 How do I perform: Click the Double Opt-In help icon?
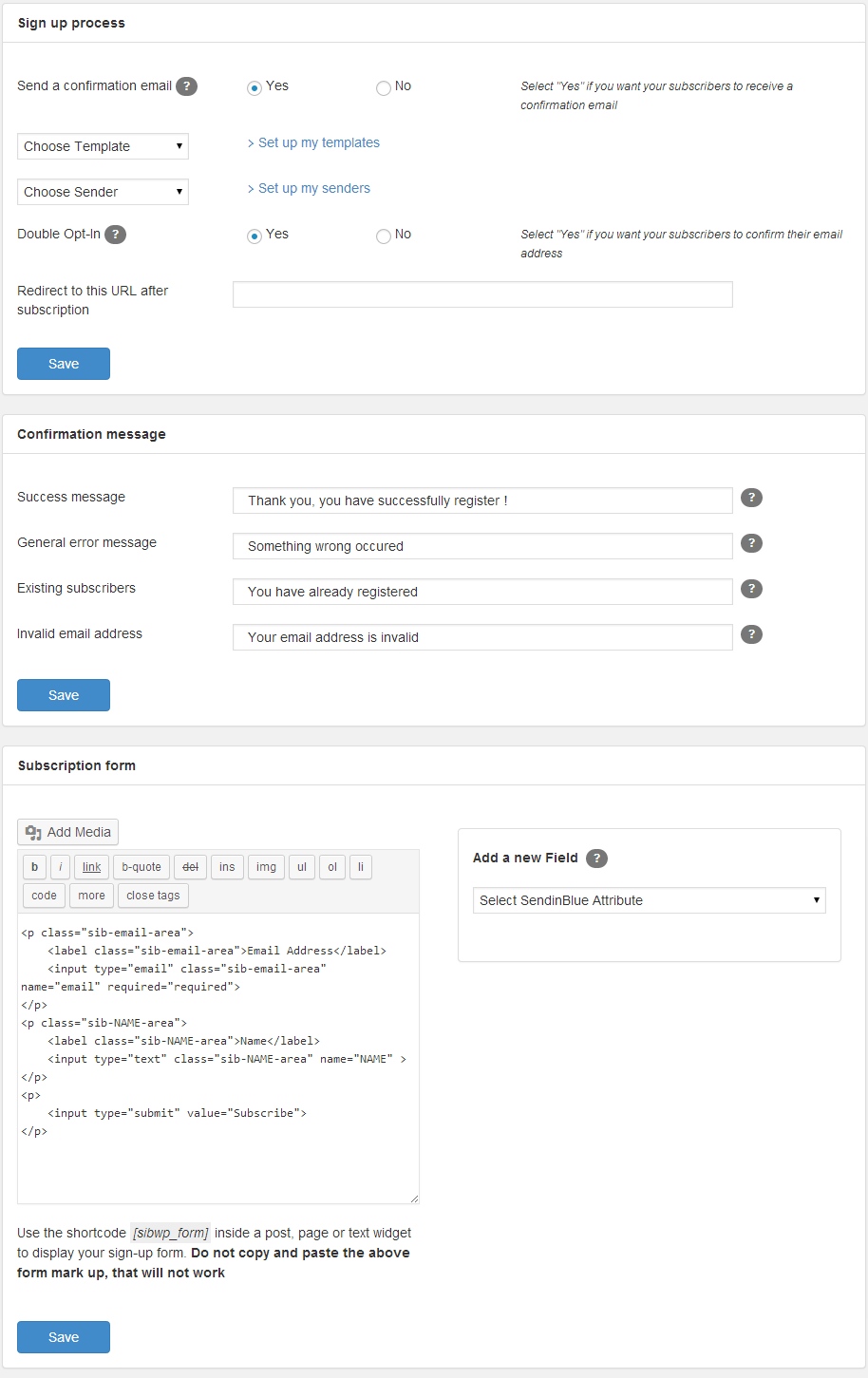tap(115, 235)
